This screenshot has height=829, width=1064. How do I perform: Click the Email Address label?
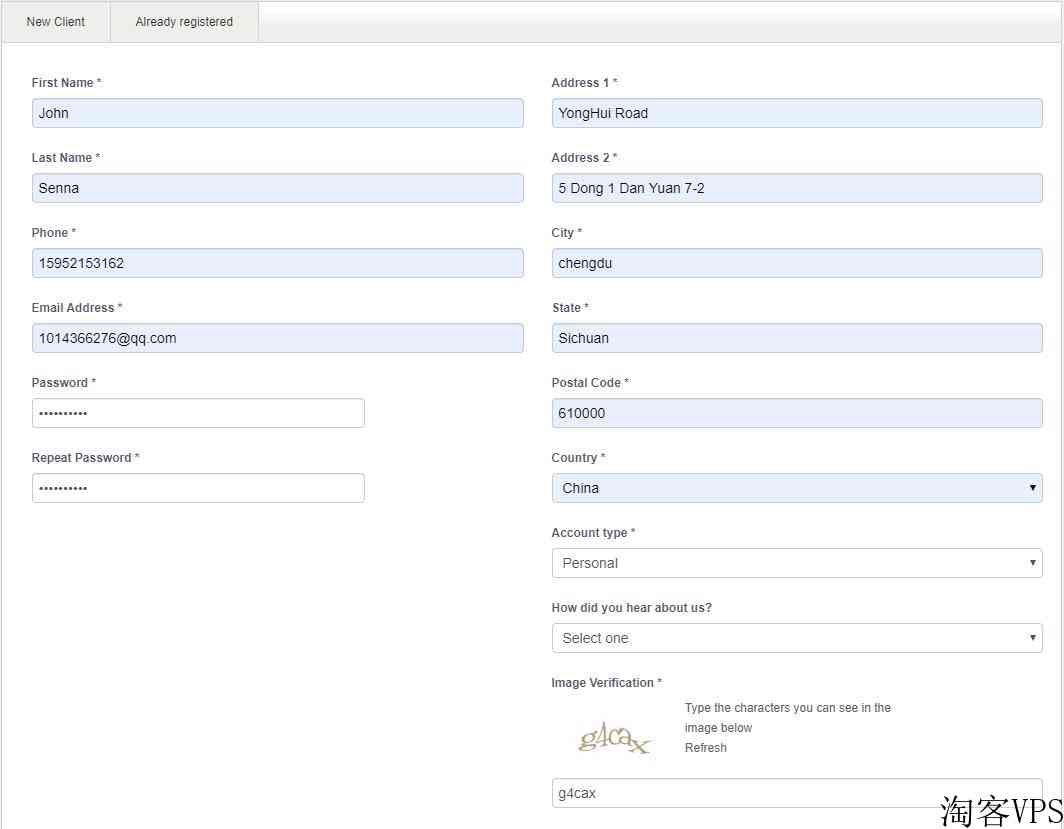tap(77, 307)
